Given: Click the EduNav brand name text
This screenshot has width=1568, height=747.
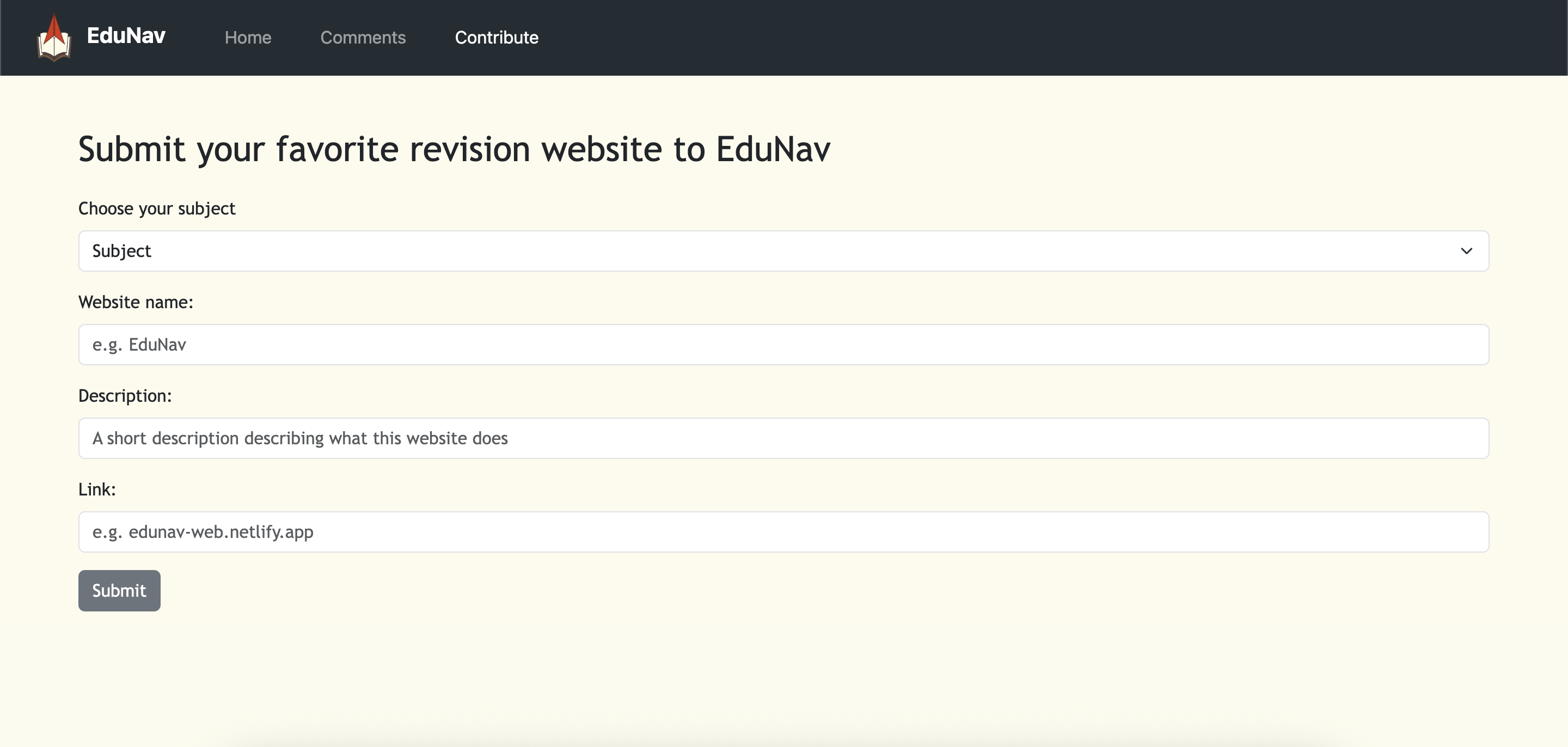Looking at the screenshot, I should tap(126, 35).
